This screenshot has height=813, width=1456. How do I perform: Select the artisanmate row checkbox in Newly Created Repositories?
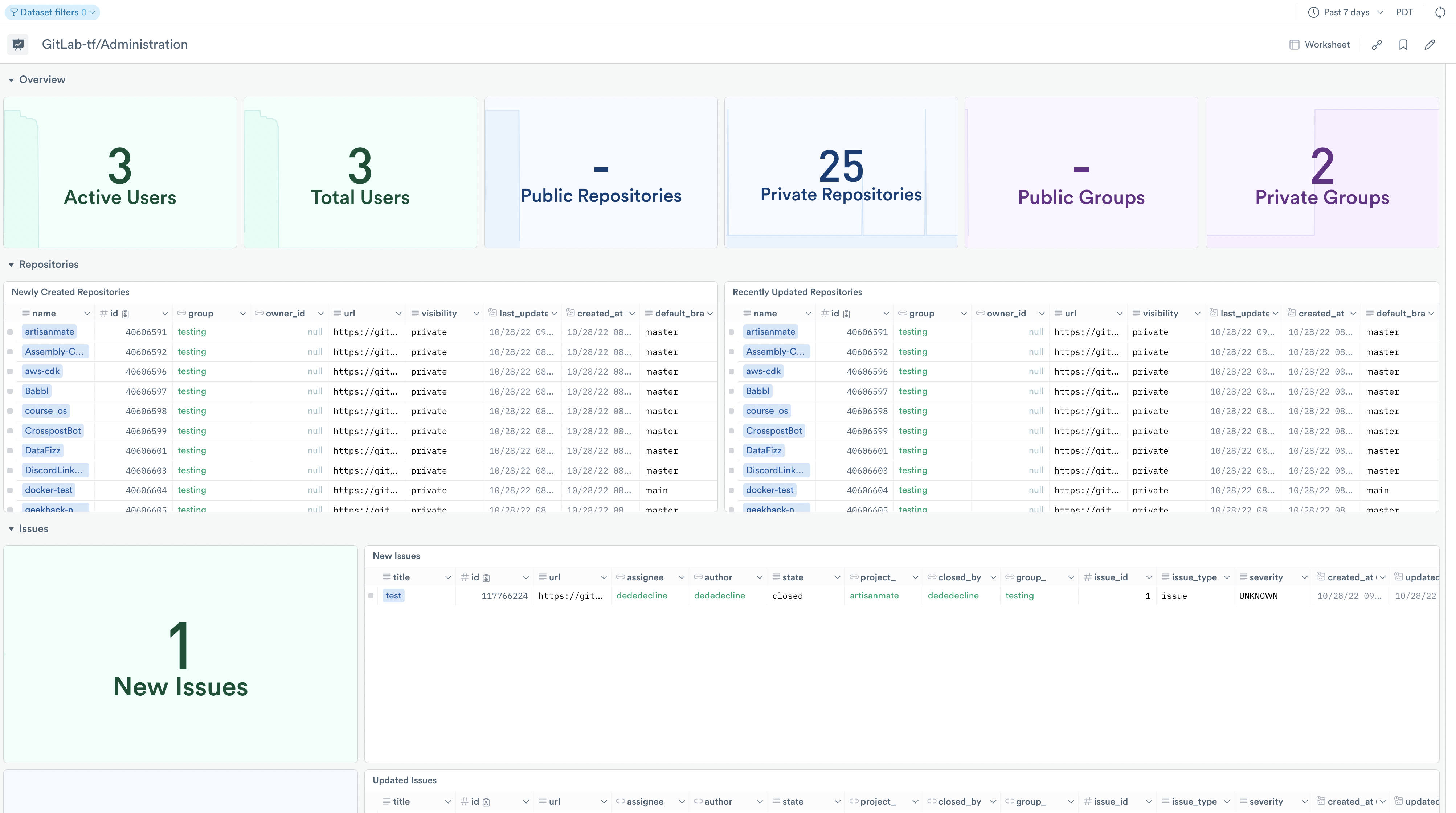point(10,332)
